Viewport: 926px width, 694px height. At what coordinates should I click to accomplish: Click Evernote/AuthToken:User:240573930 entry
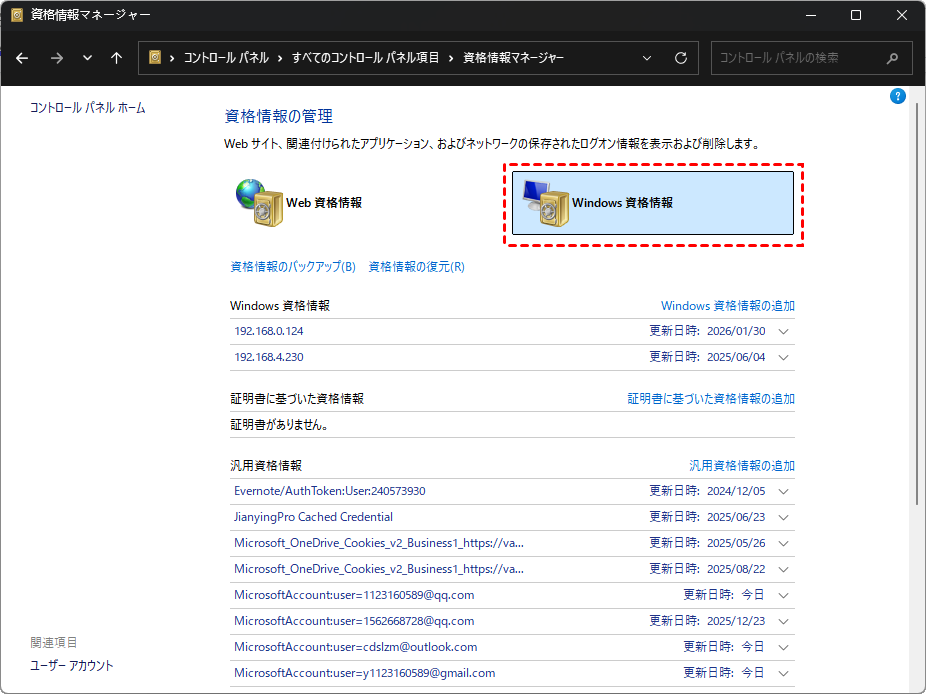pyautogui.click(x=330, y=491)
